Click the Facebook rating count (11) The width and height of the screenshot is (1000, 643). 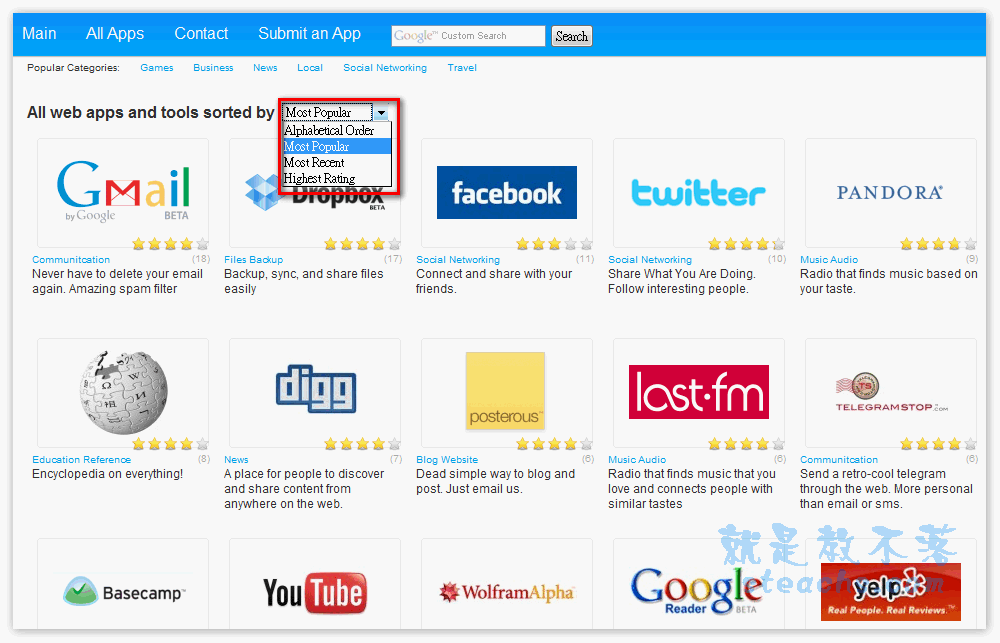[x=585, y=259]
